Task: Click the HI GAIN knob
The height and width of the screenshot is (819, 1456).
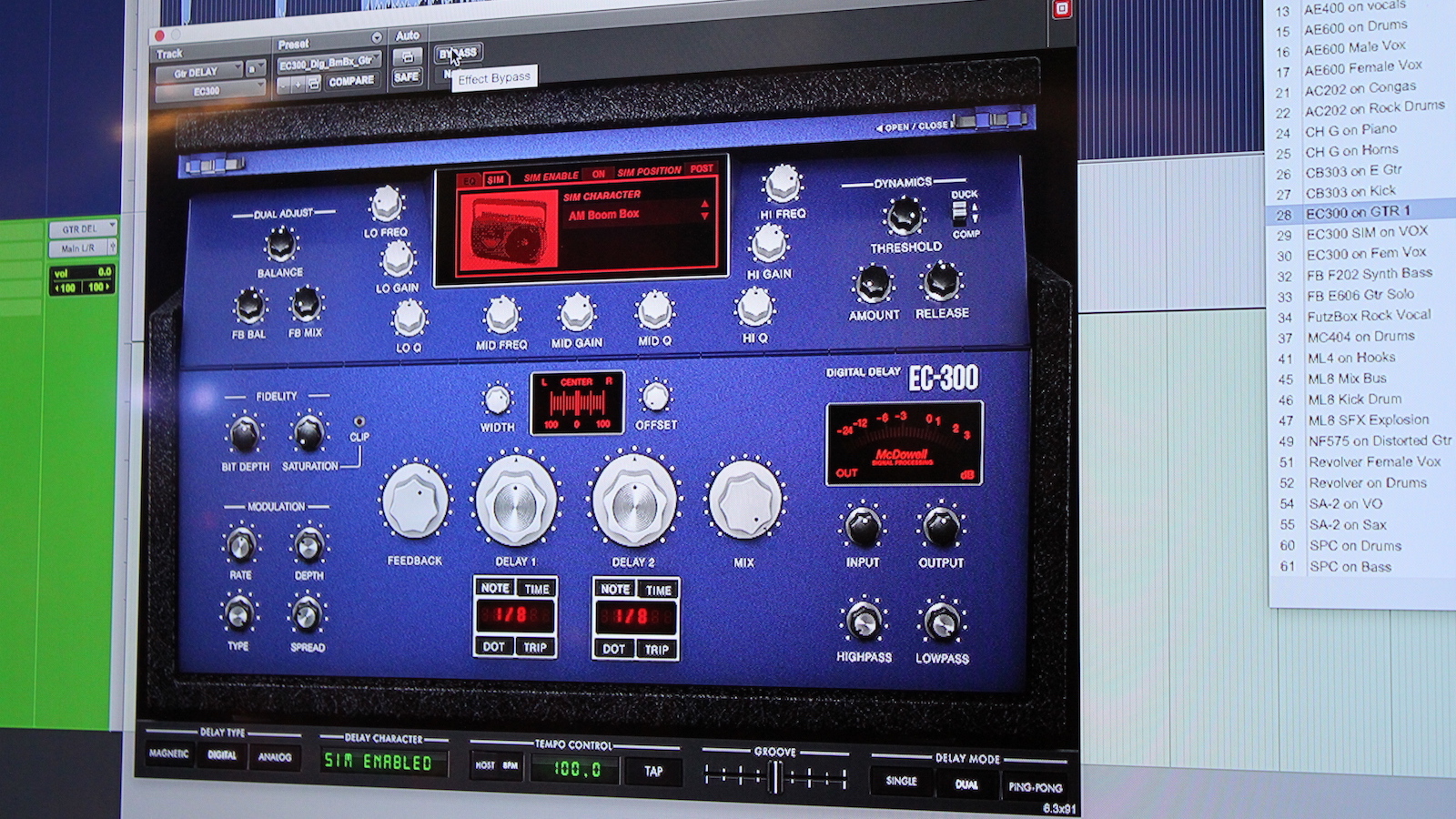Action: [x=769, y=244]
